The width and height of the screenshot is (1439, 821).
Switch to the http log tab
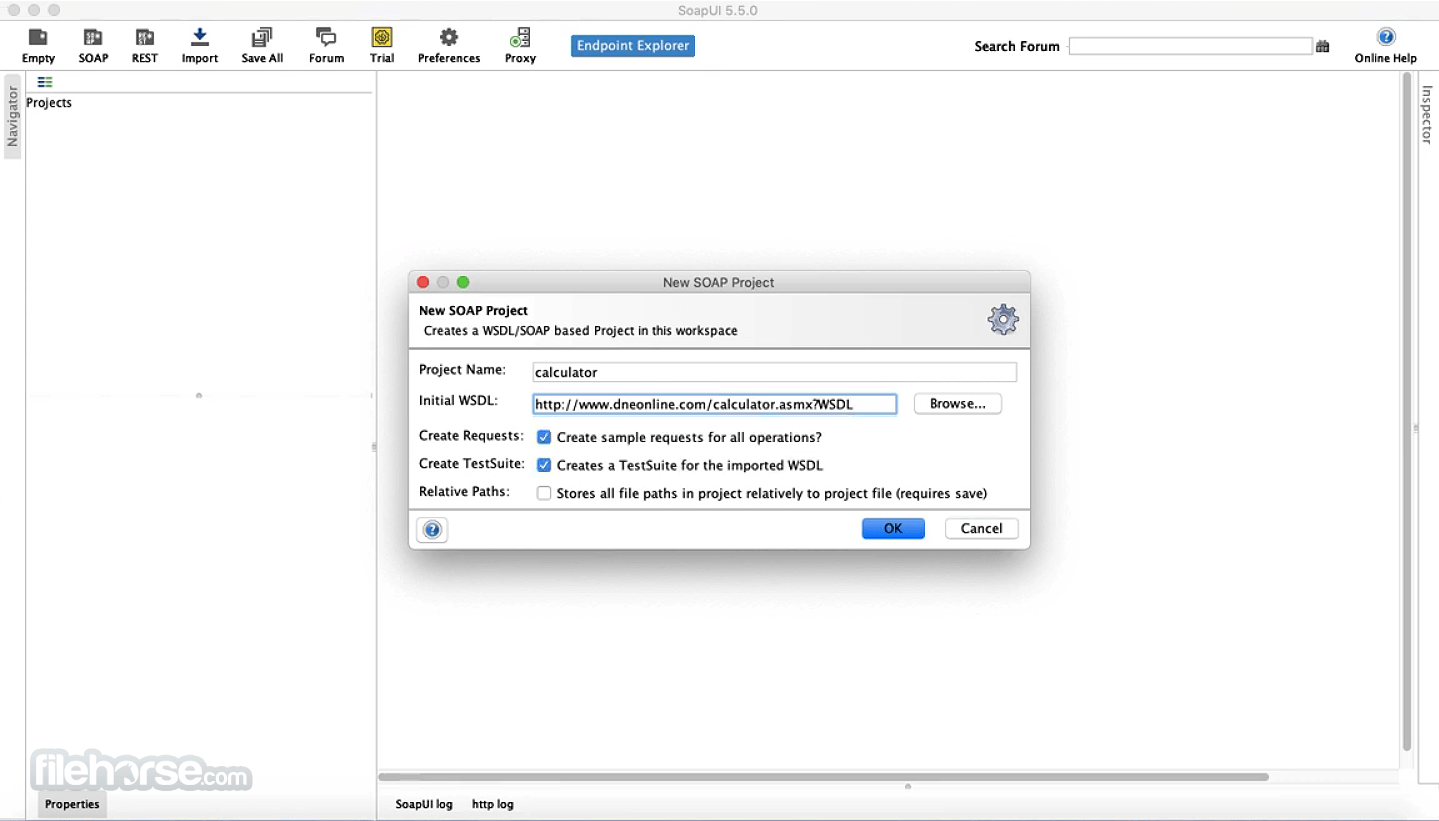pos(493,804)
